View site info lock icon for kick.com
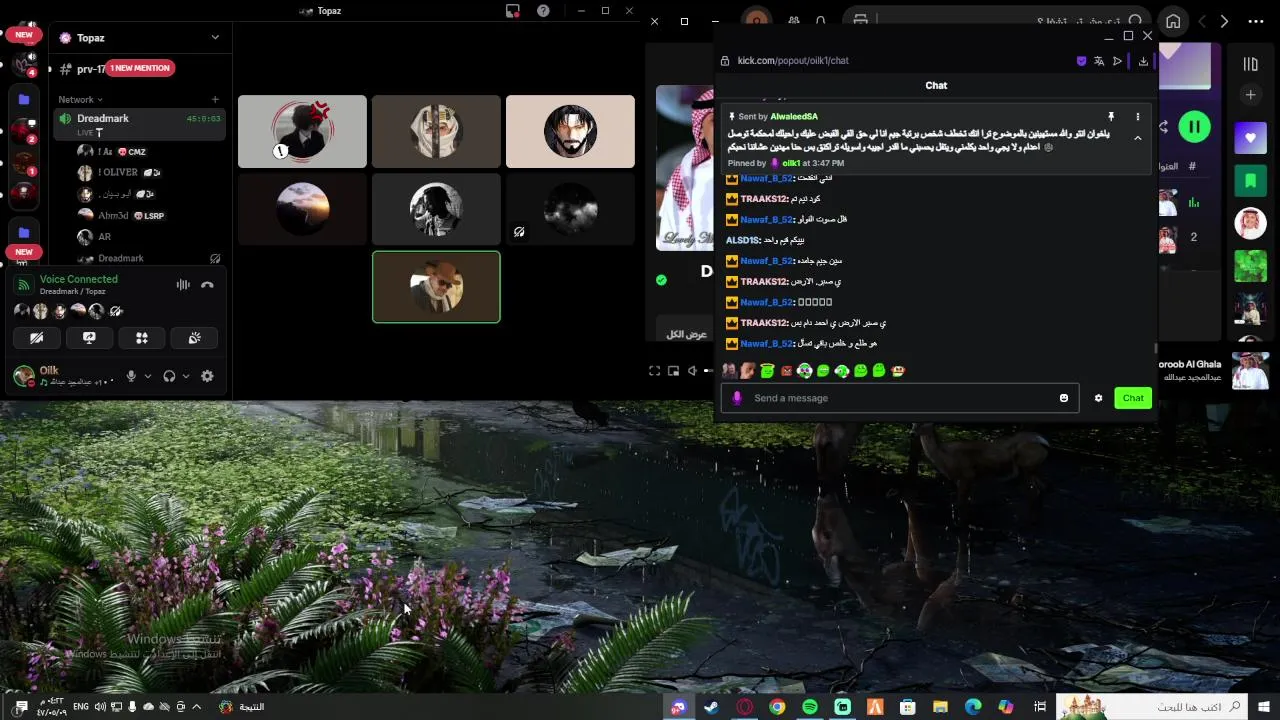This screenshot has height=720, width=1280. pyautogui.click(x=725, y=61)
